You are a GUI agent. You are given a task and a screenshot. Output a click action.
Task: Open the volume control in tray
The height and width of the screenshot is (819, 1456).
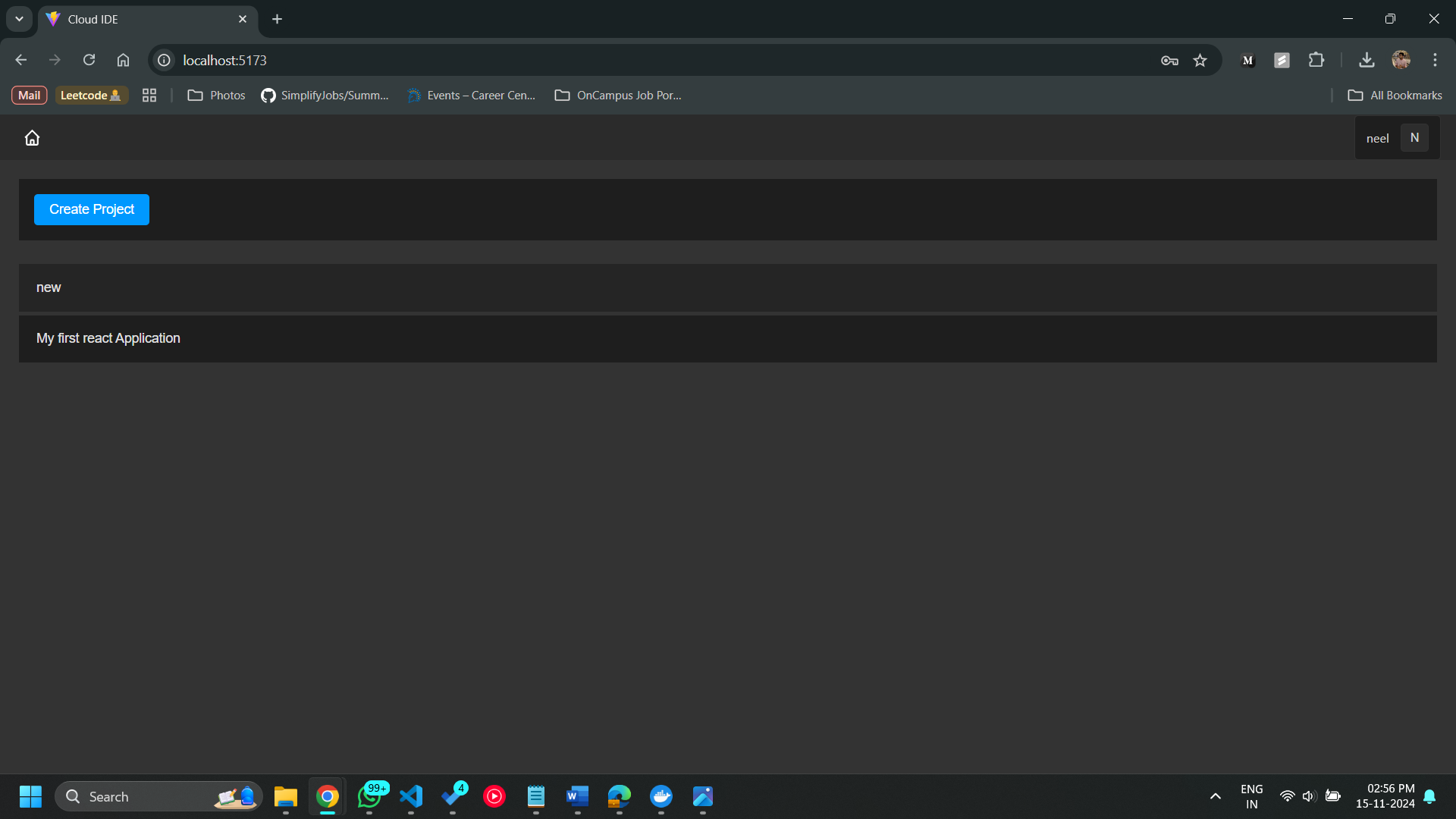(x=1309, y=796)
